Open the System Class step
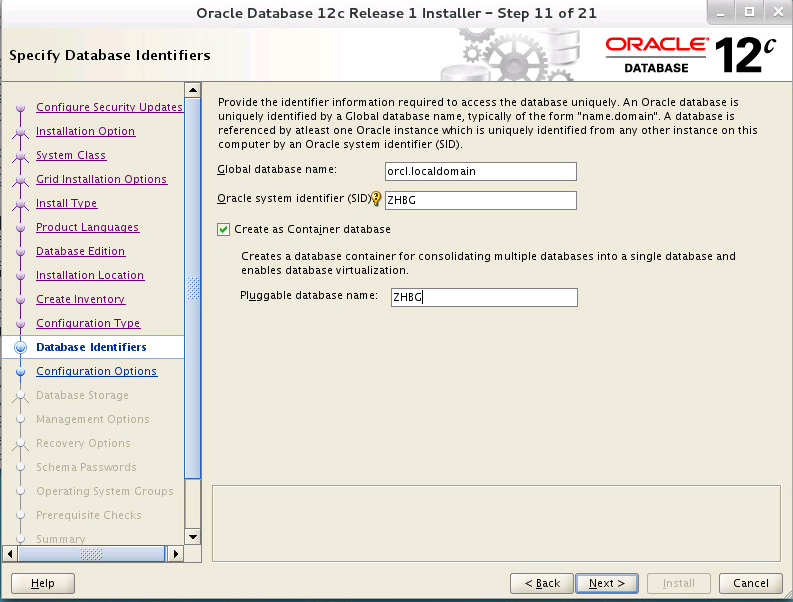793x602 pixels. [x=71, y=155]
